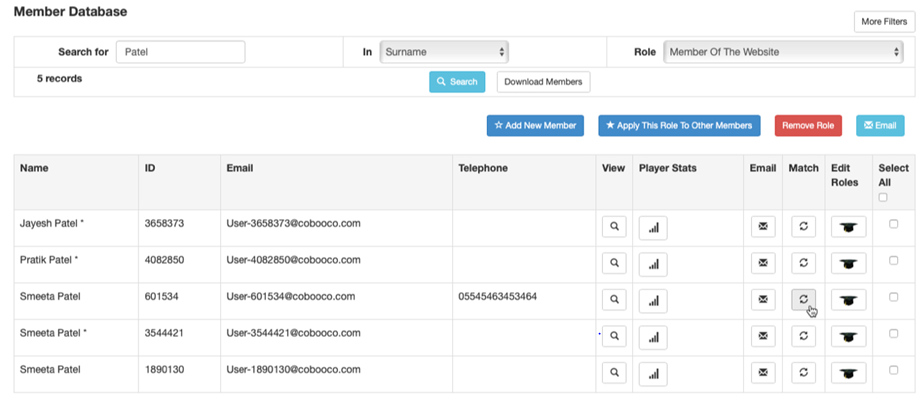Edit roles for member ID 3544421
This screenshot has width=924, height=407.
[x=849, y=337]
